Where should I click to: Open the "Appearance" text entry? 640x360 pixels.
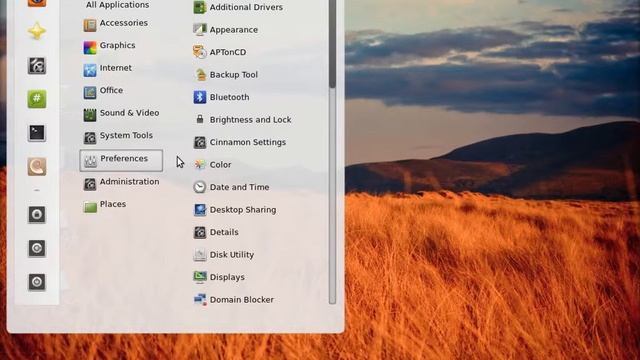pyautogui.click(x=233, y=30)
